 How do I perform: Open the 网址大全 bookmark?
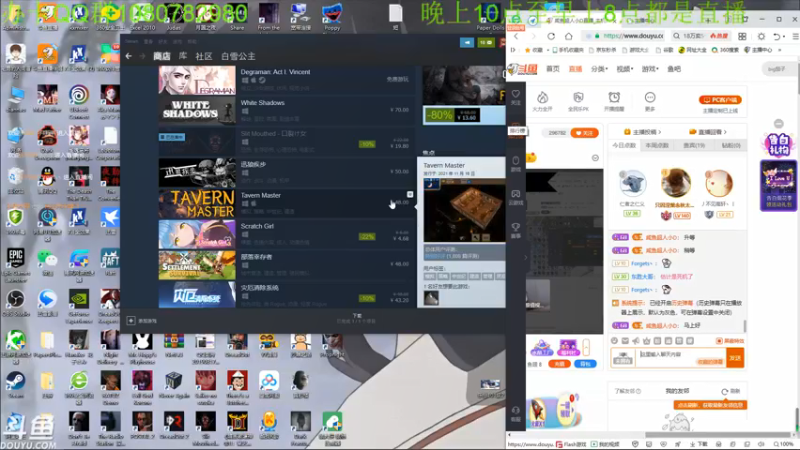point(692,50)
